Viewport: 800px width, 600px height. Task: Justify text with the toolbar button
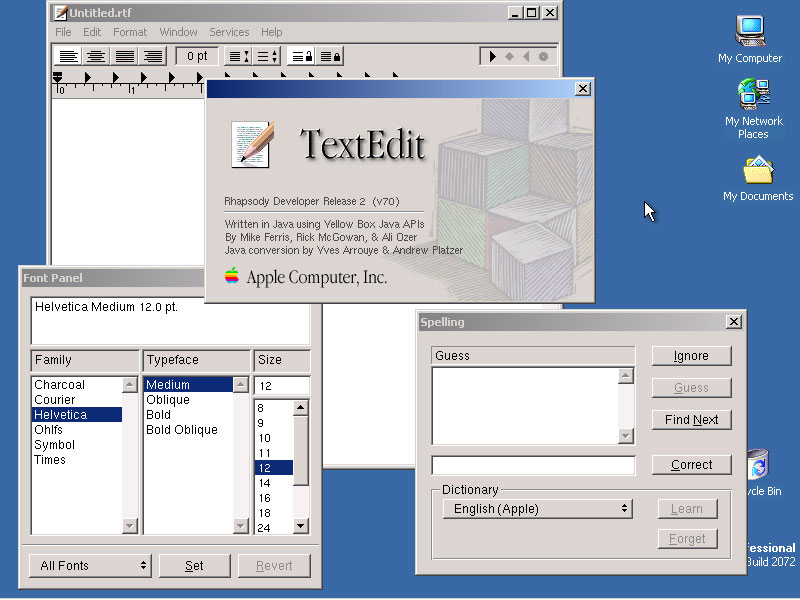point(124,56)
